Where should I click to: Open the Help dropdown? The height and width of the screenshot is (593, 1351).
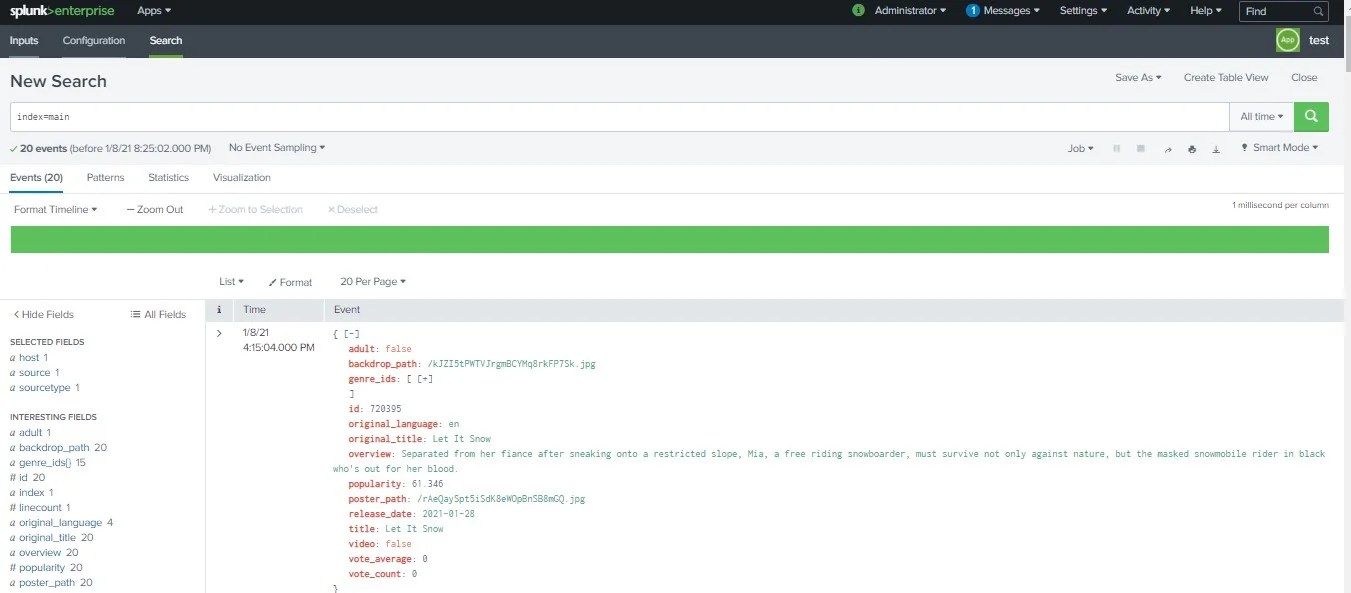click(x=1206, y=11)
